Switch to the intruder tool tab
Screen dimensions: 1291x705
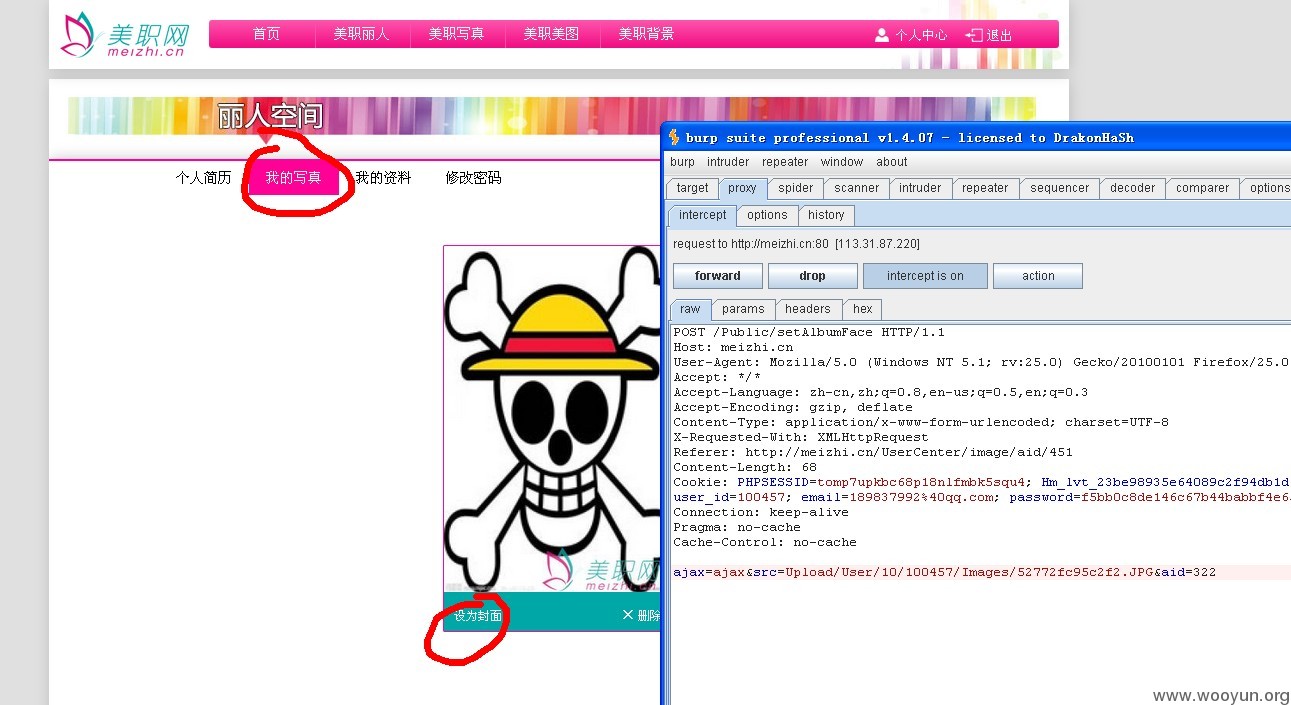[x=920, y=188]
